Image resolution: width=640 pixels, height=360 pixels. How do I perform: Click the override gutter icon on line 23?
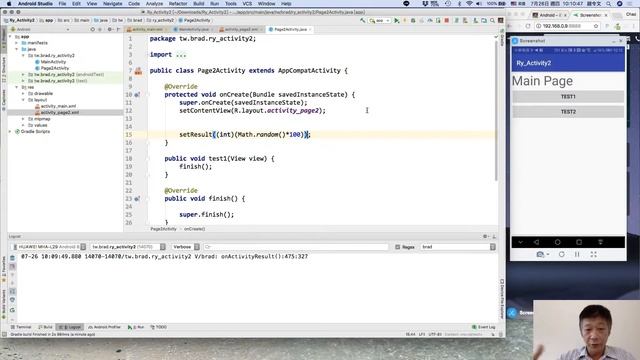coord(137,199)
